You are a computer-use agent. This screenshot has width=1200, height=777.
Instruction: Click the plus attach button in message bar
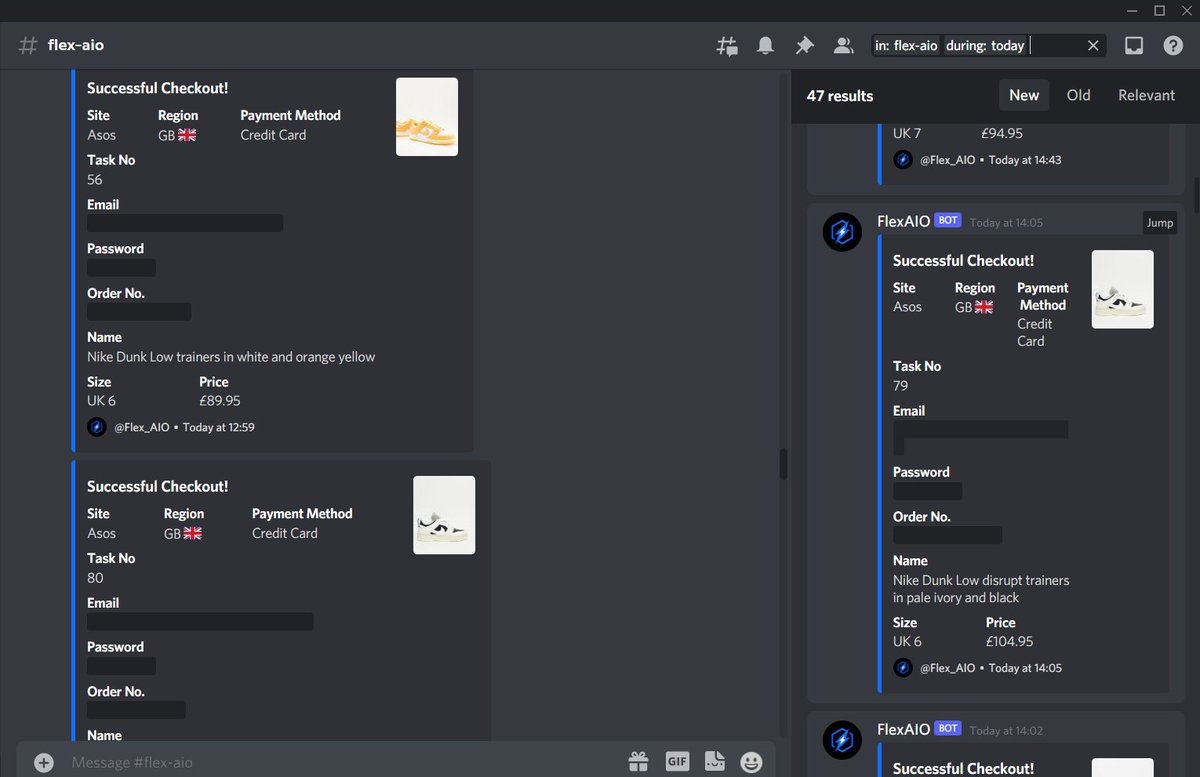click(44, 762)
